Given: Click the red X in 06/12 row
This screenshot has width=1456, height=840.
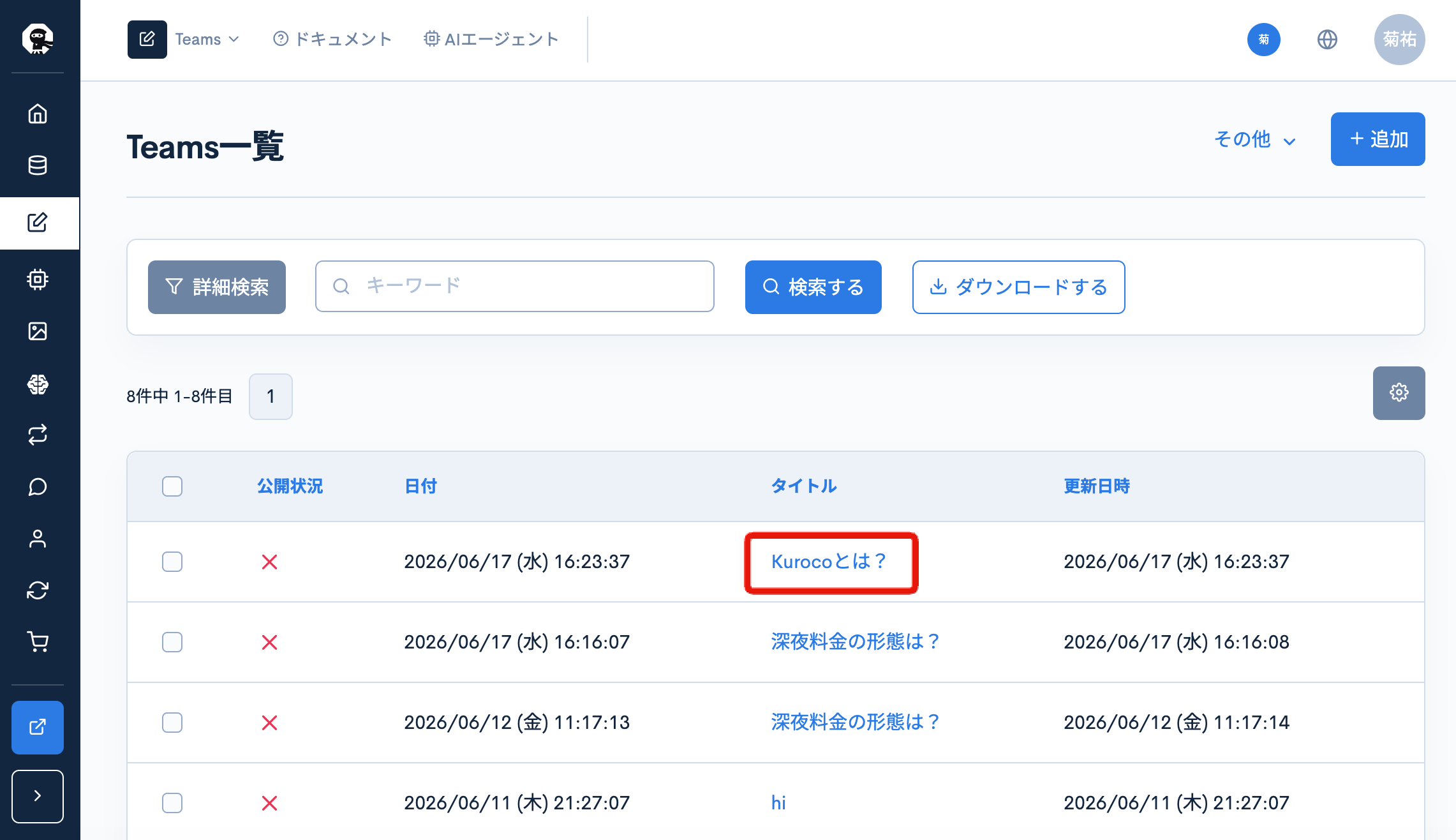Looking at the screenshot, I should pos(270,723).
